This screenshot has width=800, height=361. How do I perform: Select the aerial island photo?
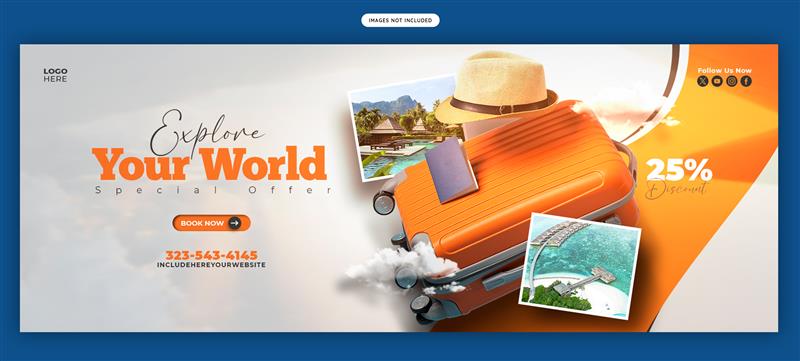579,267
